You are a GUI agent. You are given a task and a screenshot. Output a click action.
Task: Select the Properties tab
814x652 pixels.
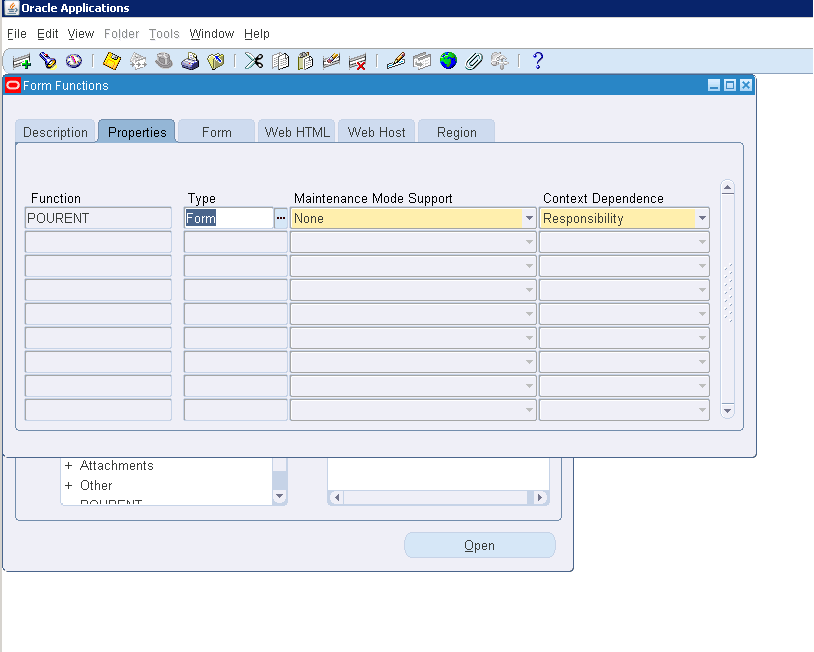pos(137,132)
